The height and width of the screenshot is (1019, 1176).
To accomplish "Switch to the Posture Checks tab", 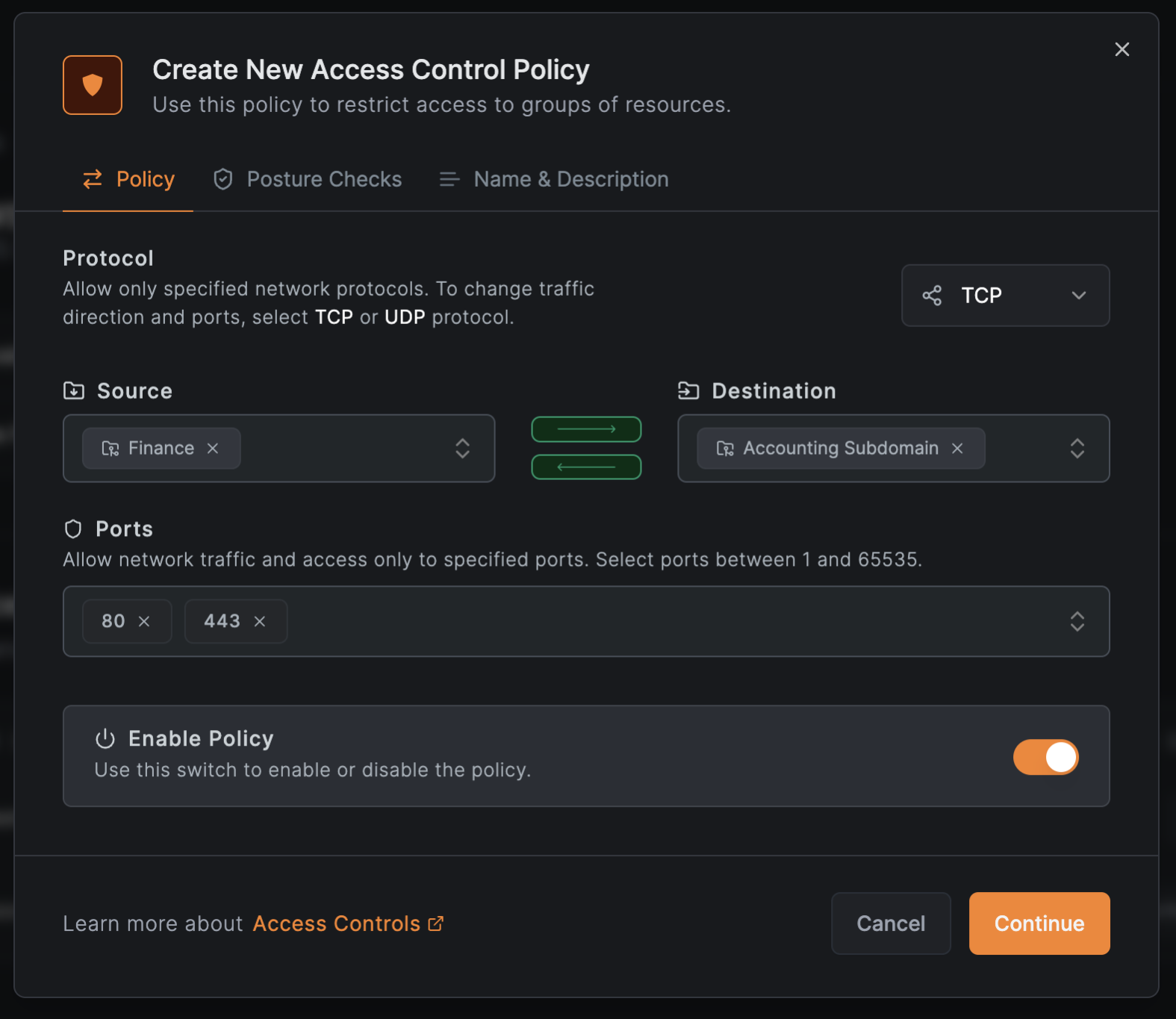I will point(308,179).
